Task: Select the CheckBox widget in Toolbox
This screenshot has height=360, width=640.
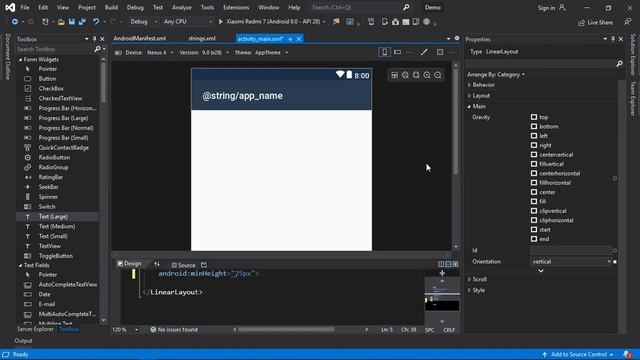Action: pyautogui.click(x=51, y=89)
